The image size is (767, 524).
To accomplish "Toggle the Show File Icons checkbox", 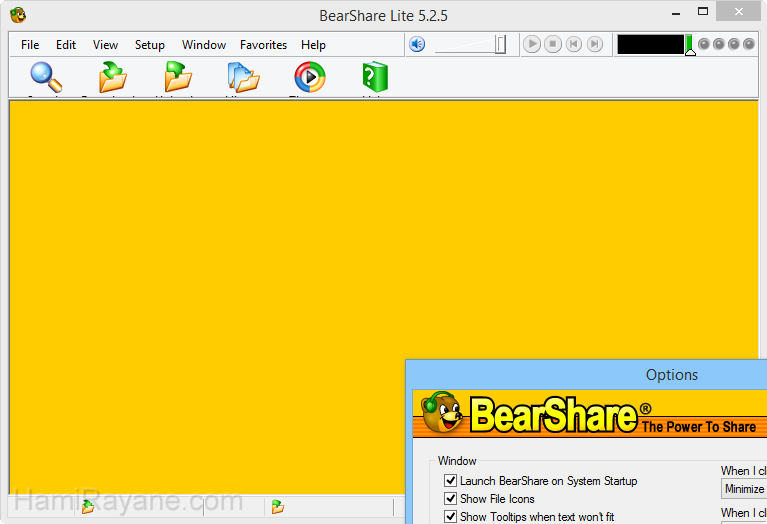I will (451, 499).
